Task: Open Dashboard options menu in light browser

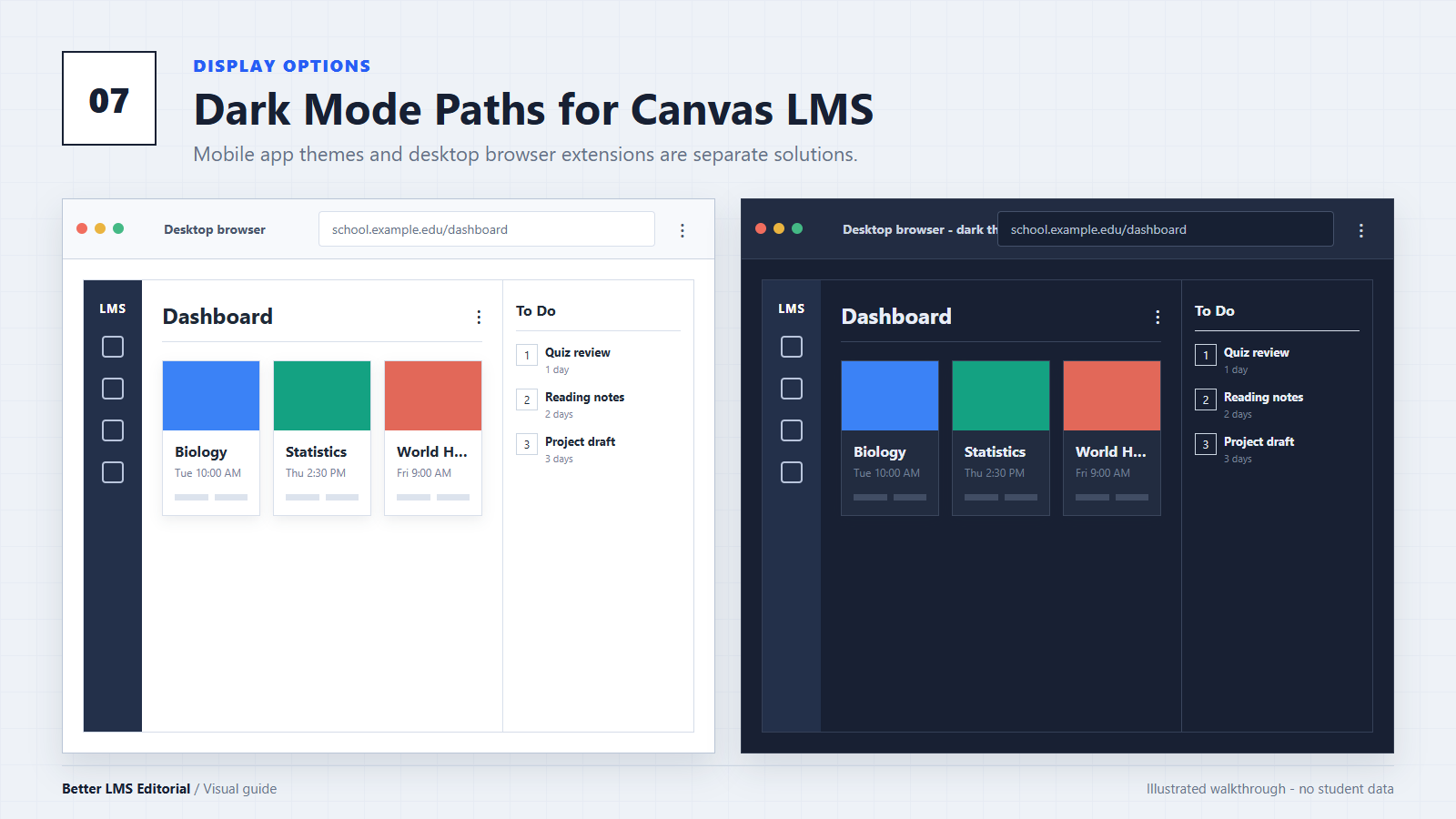Action: pyautogui.click(x=479, y=317)
